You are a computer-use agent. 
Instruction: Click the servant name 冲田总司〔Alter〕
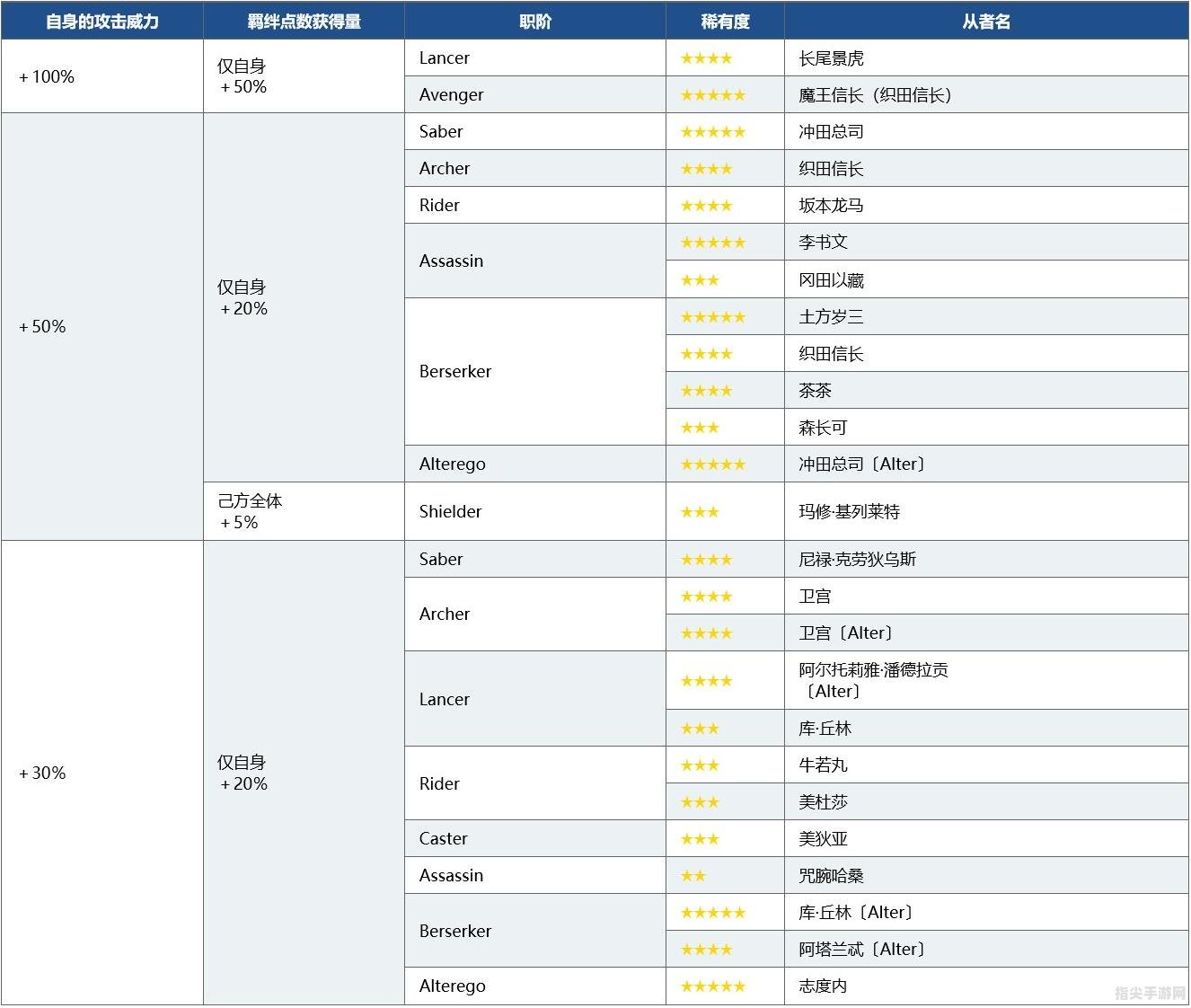[x=862, y=464]
